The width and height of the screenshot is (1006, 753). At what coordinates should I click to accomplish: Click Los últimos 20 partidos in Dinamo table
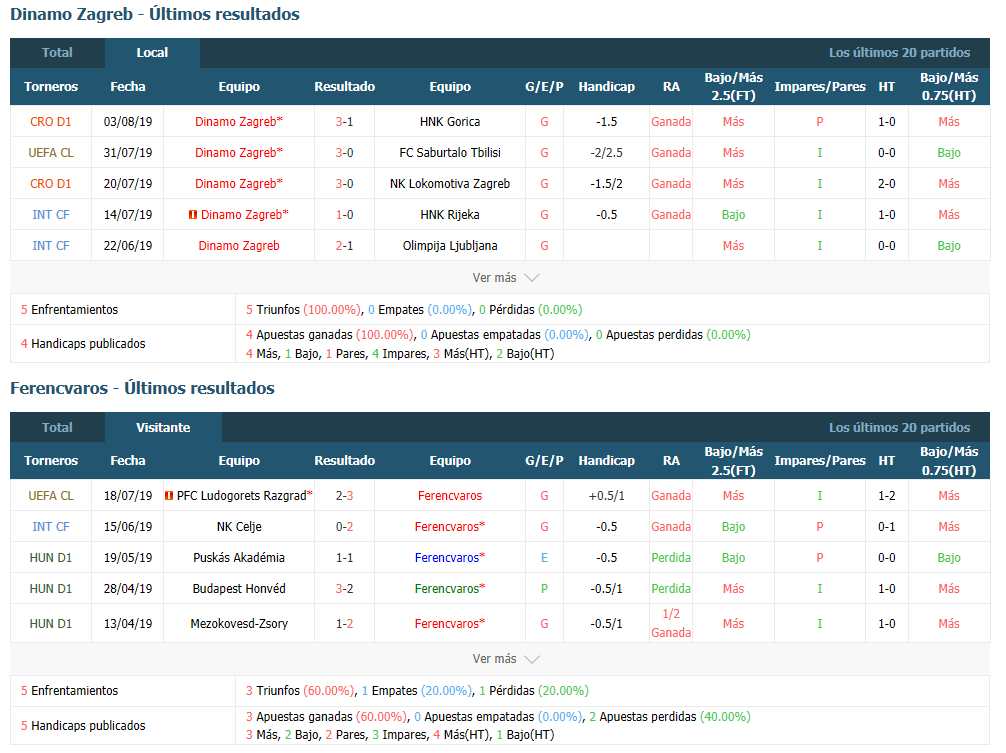click(x=899, y=53)
